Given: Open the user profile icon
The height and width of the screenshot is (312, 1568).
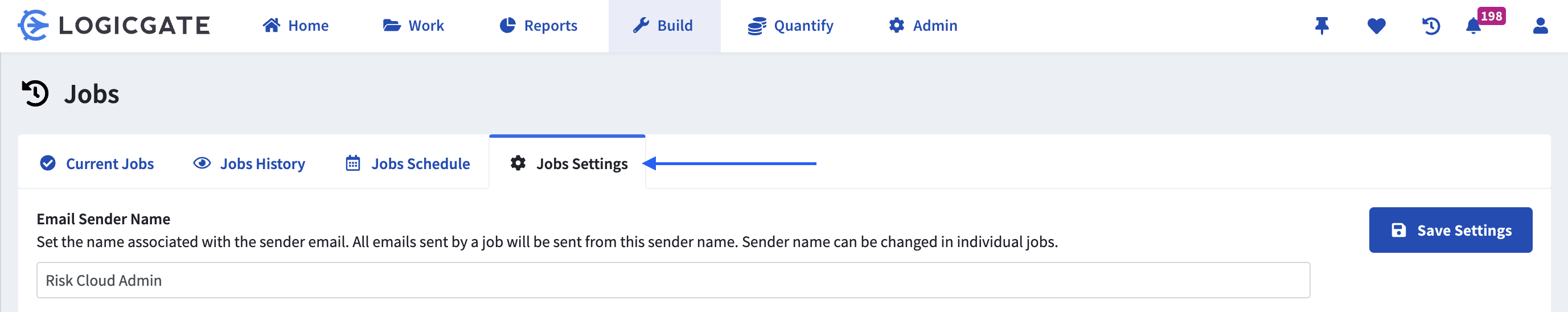Looking at the screenshot, I should (1540, 26).
